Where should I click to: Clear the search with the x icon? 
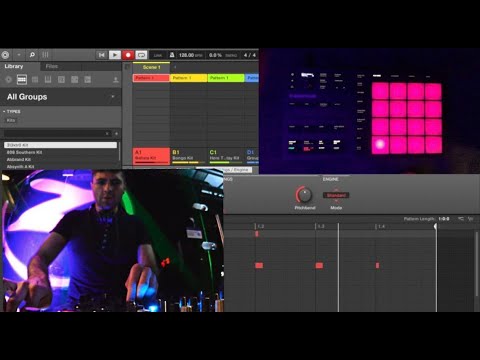(107, 134)
